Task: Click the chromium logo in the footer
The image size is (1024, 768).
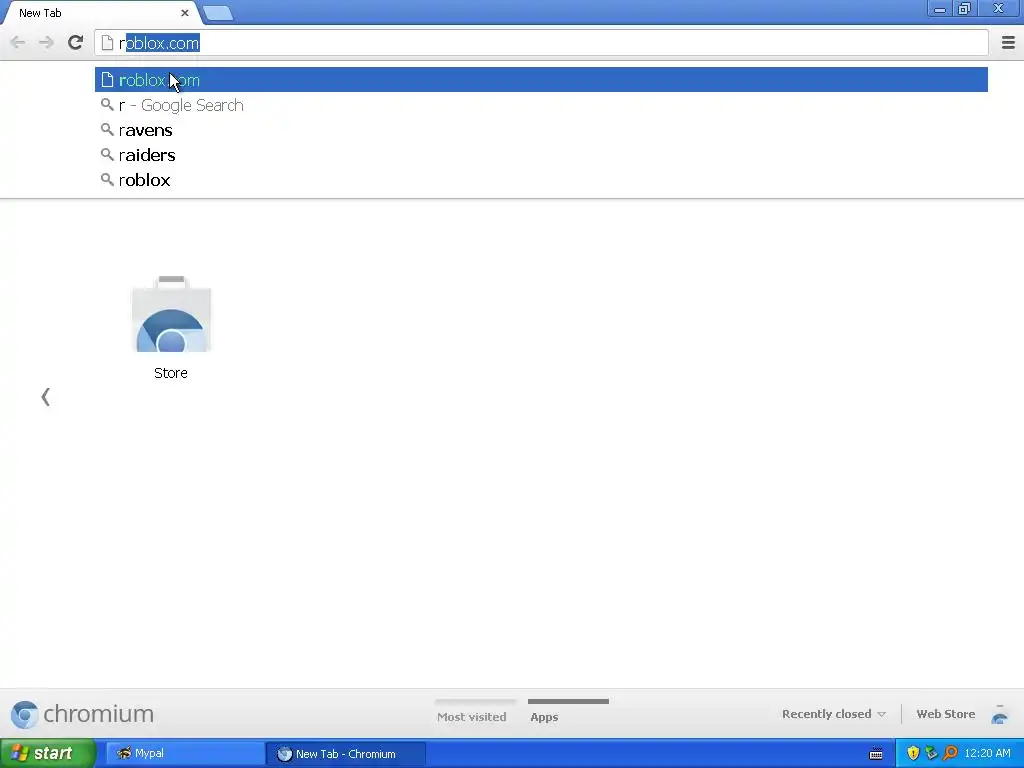Action: 82,714
